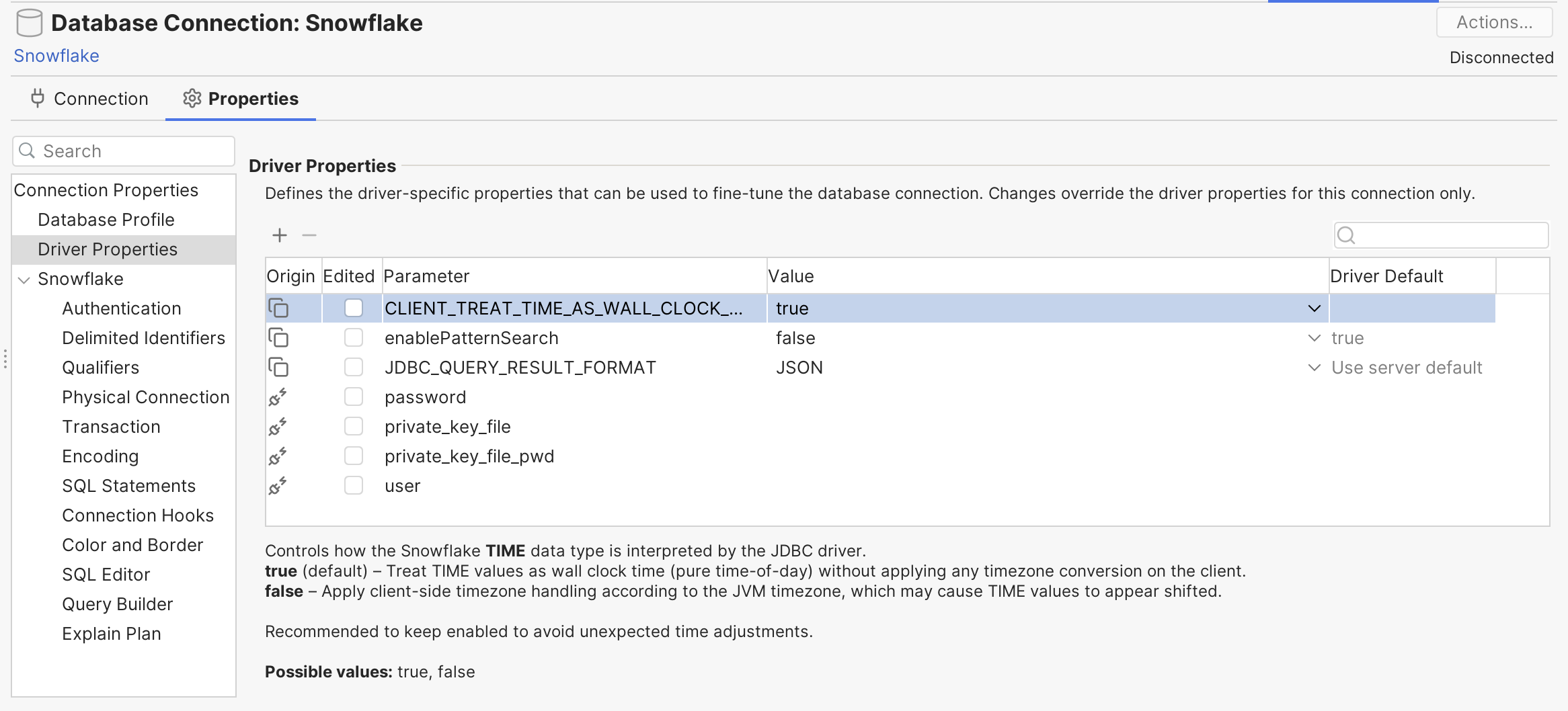Select SQL Statements in the tree
The image size is (1568, 711).
click(129, 486)
